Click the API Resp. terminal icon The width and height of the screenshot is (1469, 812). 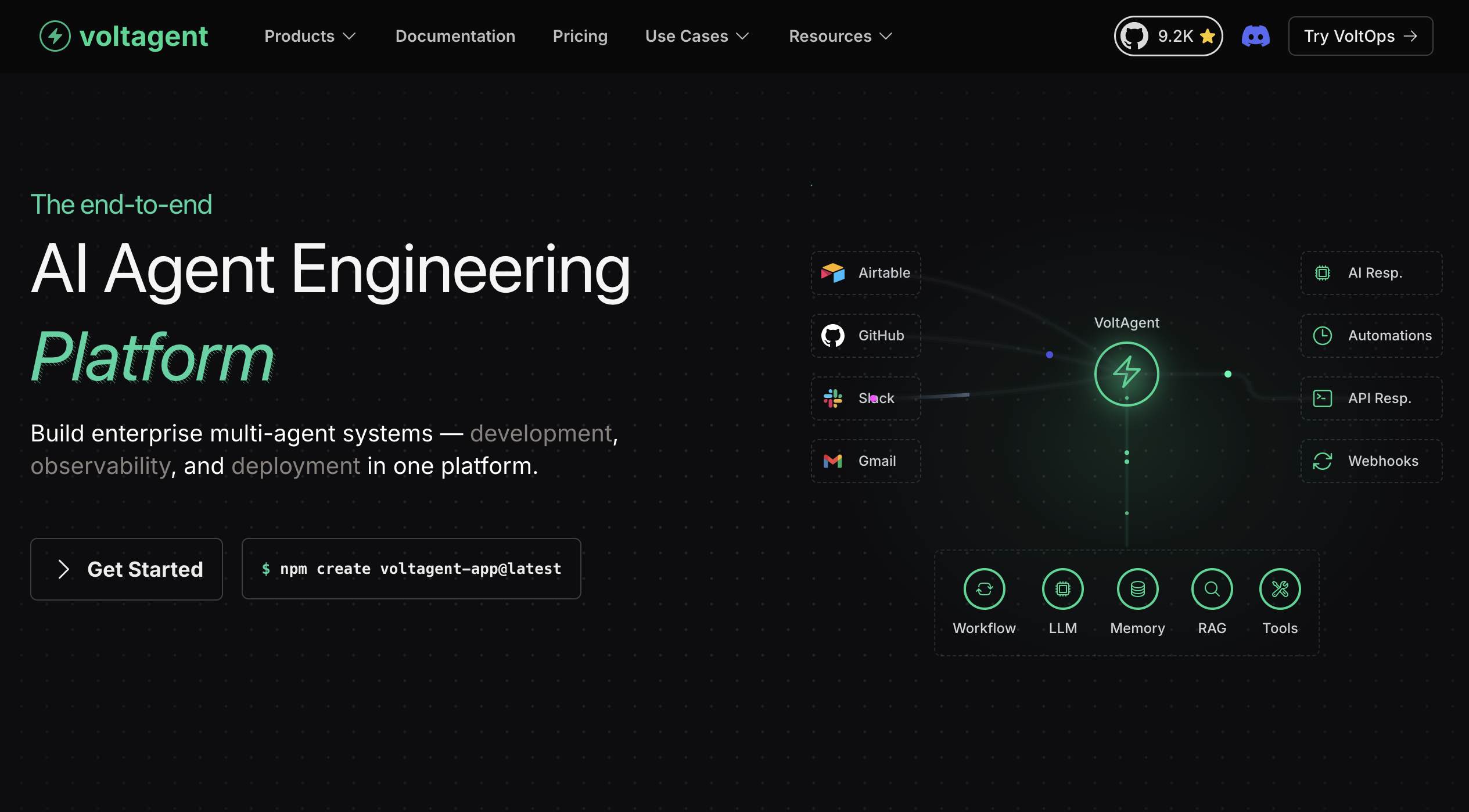1323,398
